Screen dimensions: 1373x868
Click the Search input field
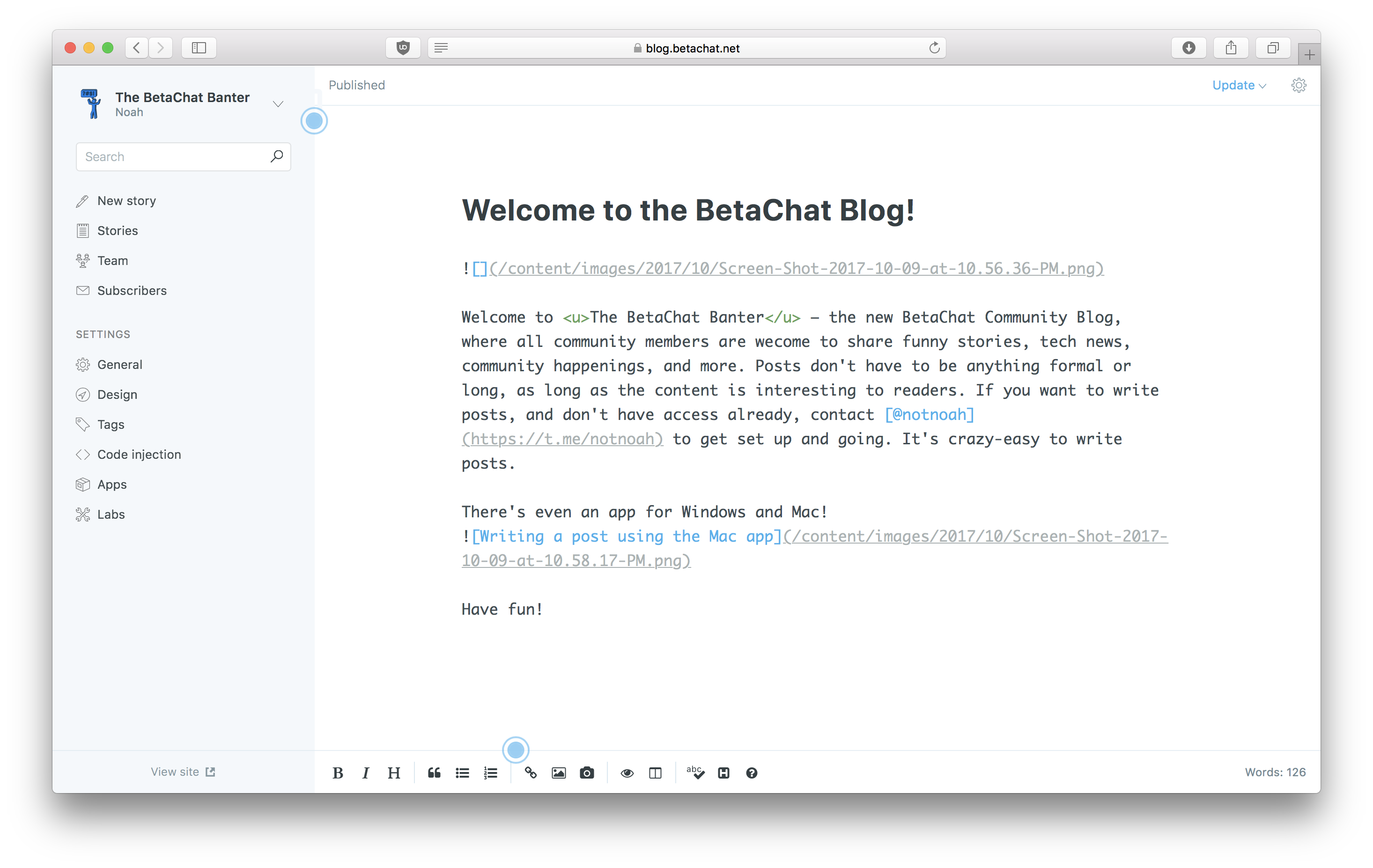point(172,155)
